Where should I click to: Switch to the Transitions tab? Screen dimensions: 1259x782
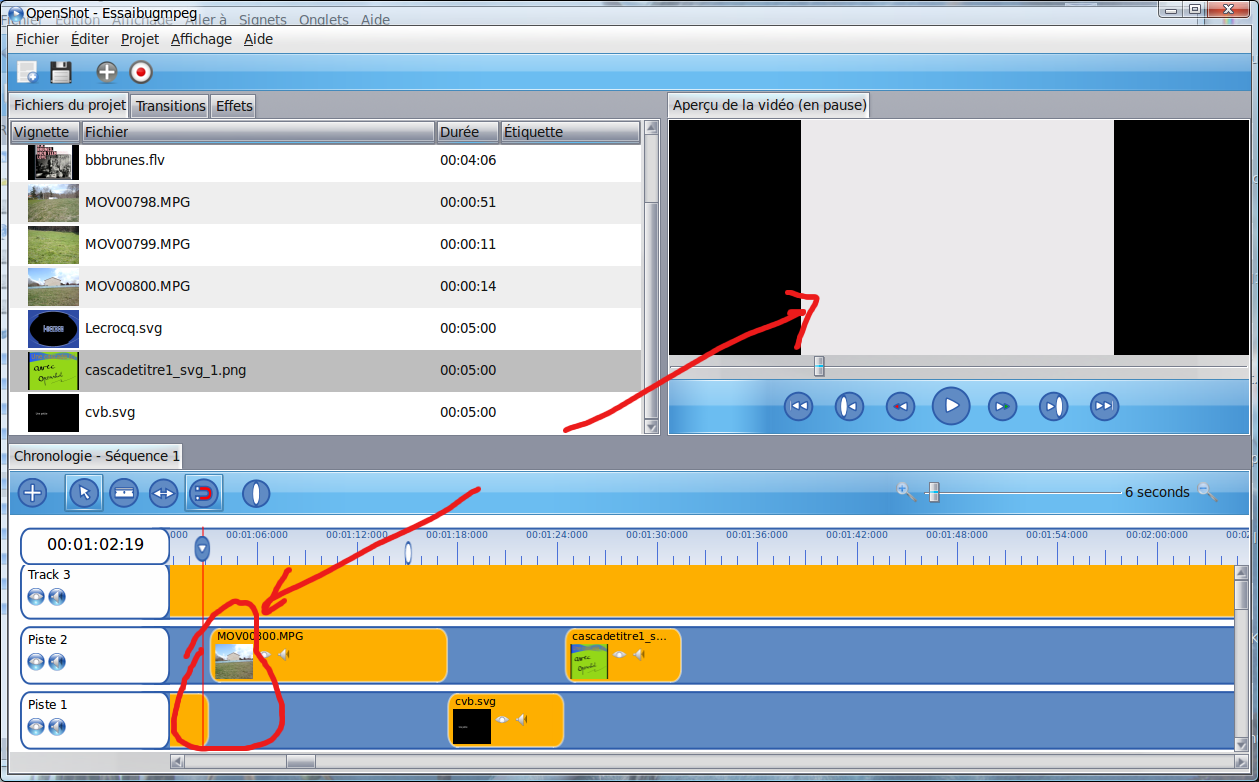(x=171, y=106)
